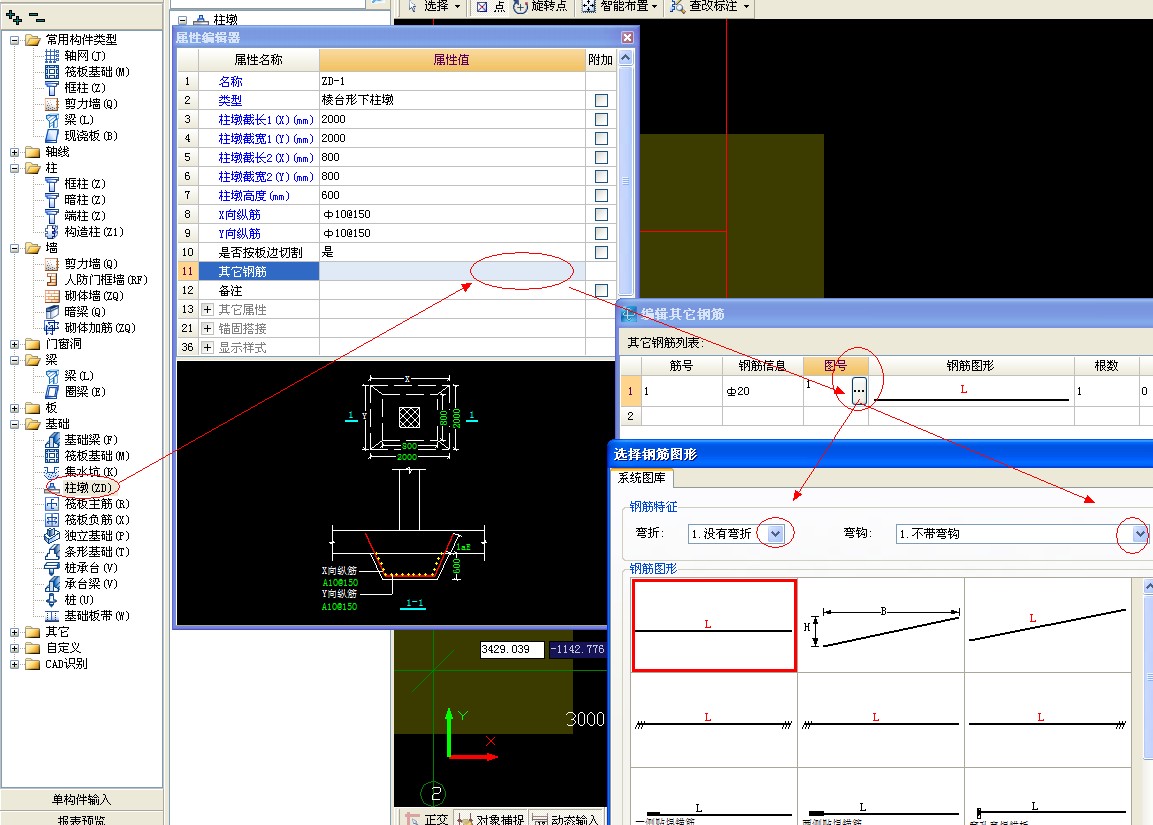Select the 桩承台(V) pile cap icon

(51, 568)
